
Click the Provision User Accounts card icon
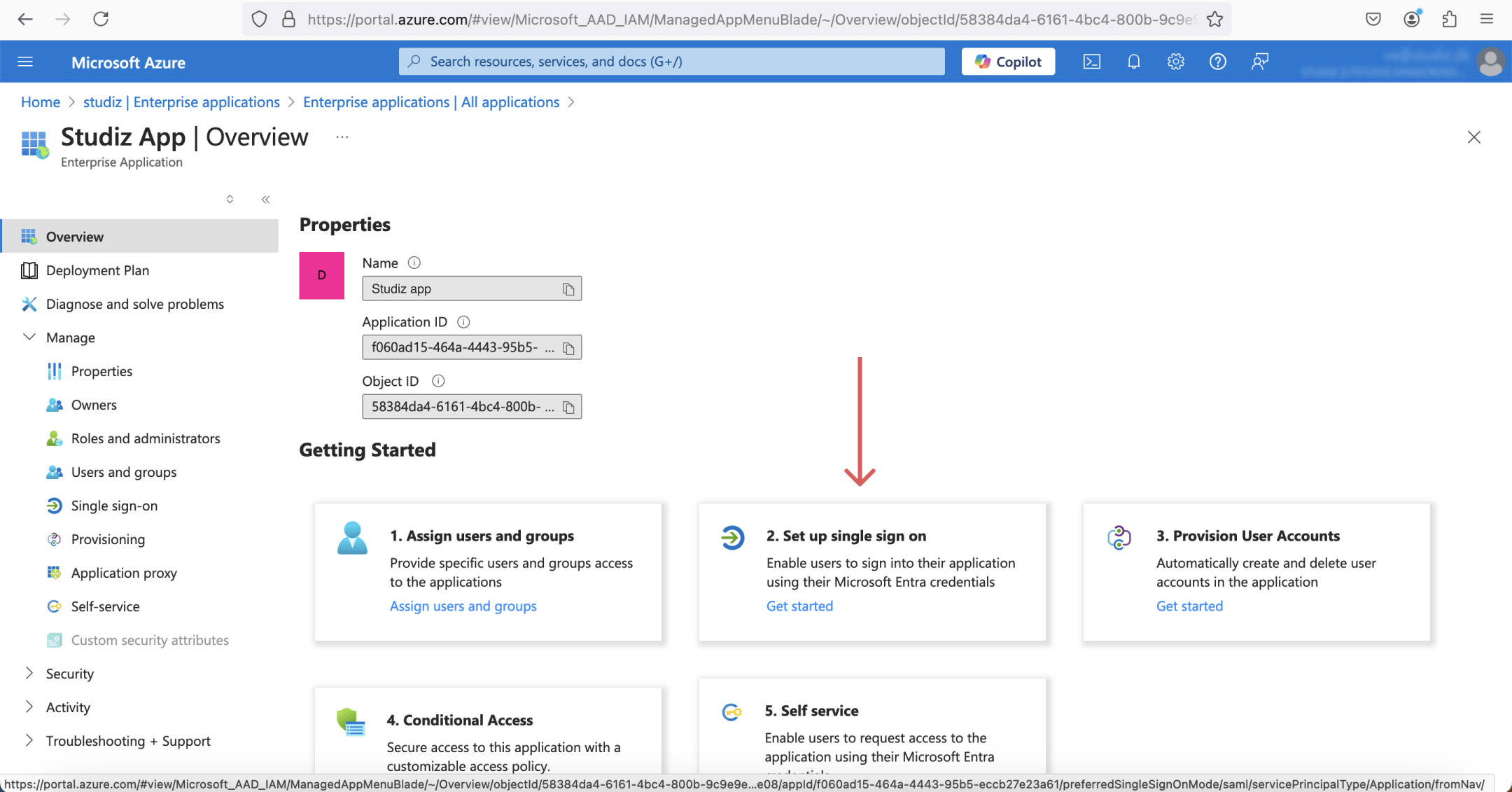(1119, 538)
